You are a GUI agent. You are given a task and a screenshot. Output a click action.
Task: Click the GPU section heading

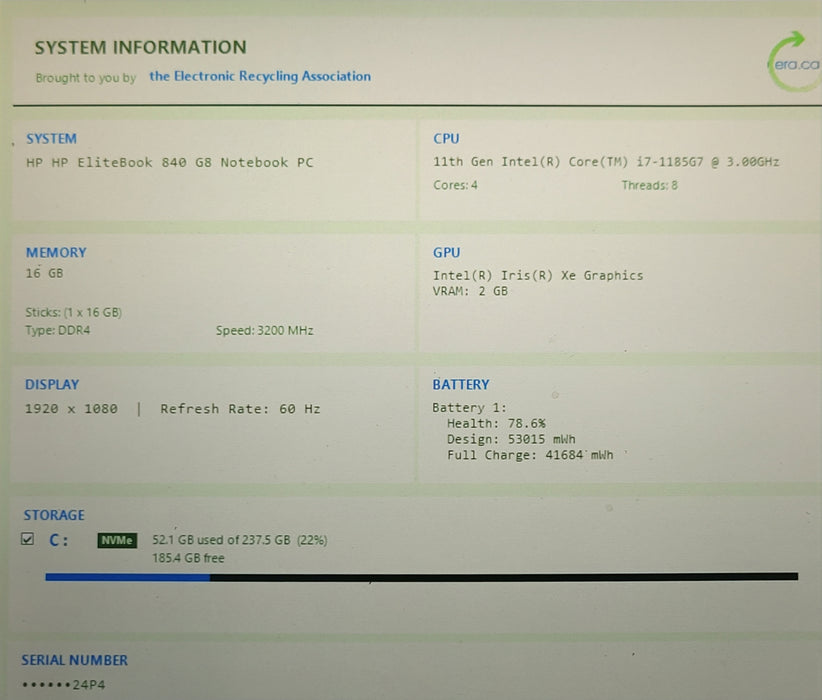446,253
